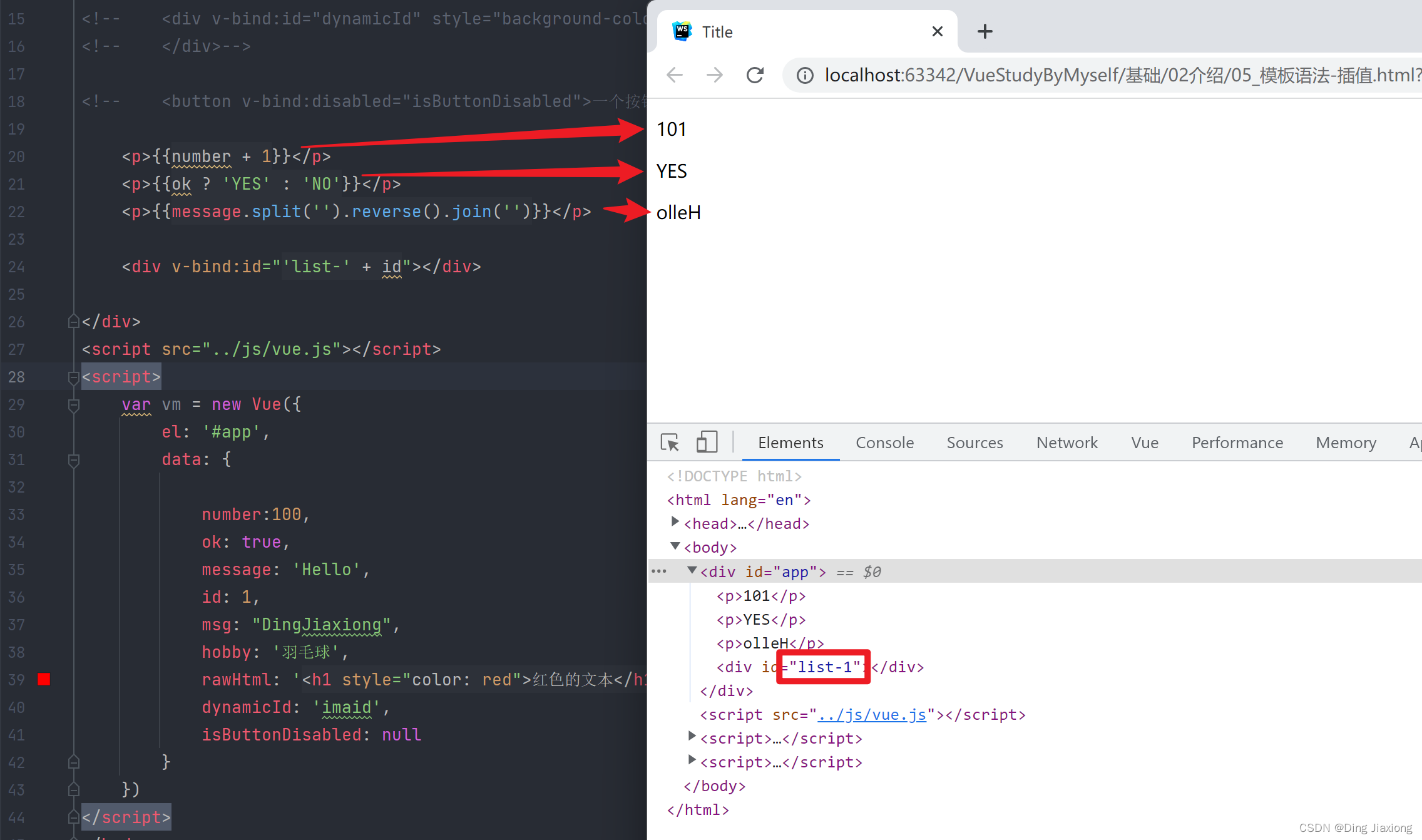Click message: 'Hello' on line 35
This screenshot has width=1422, height=840.
[x=286, y=570]
